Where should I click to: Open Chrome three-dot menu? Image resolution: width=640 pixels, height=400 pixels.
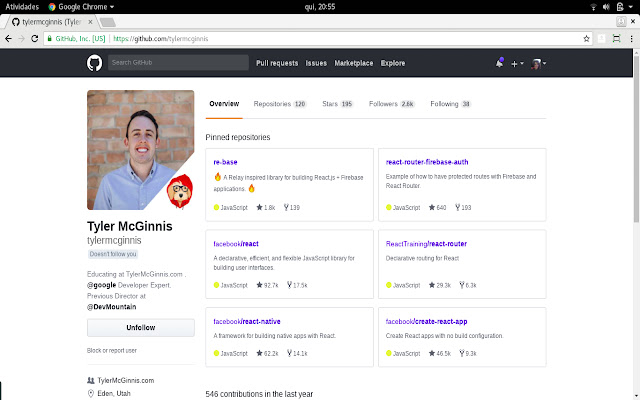631,39
